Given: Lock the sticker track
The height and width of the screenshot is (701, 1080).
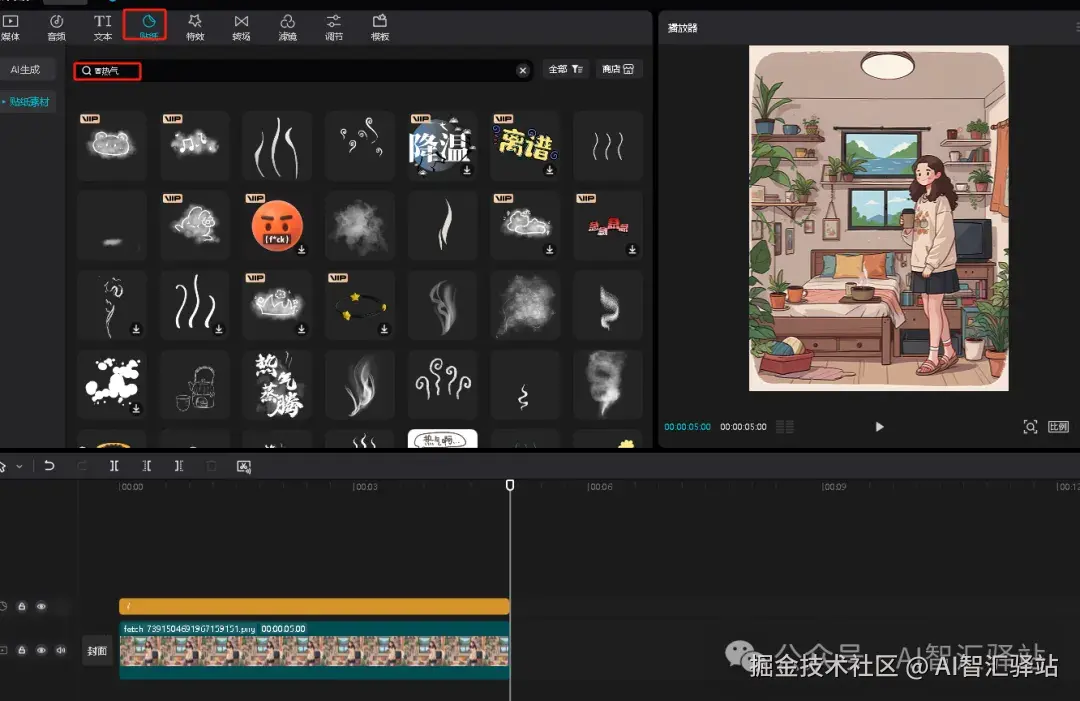Looking at the screenshot, I should click(22, 607).
